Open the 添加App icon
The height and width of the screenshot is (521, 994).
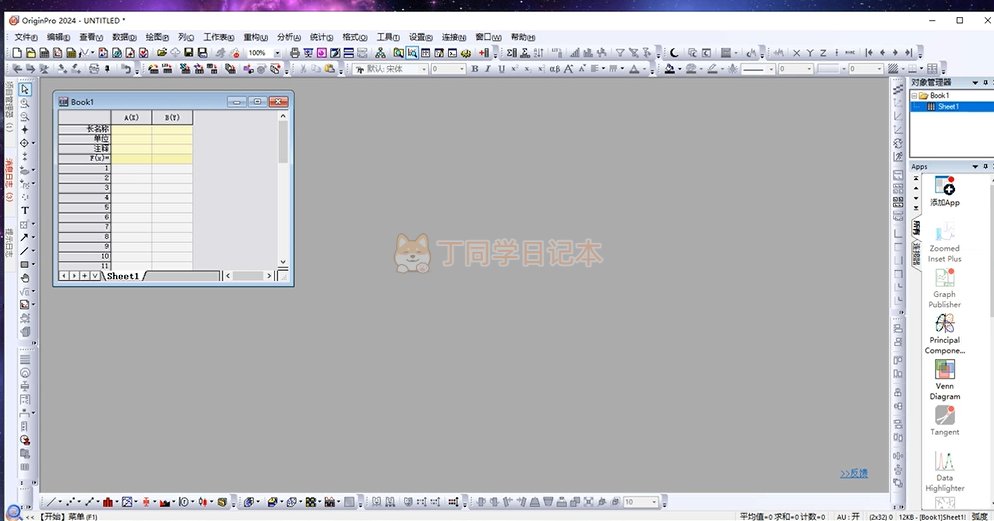[x=944, y=187]
